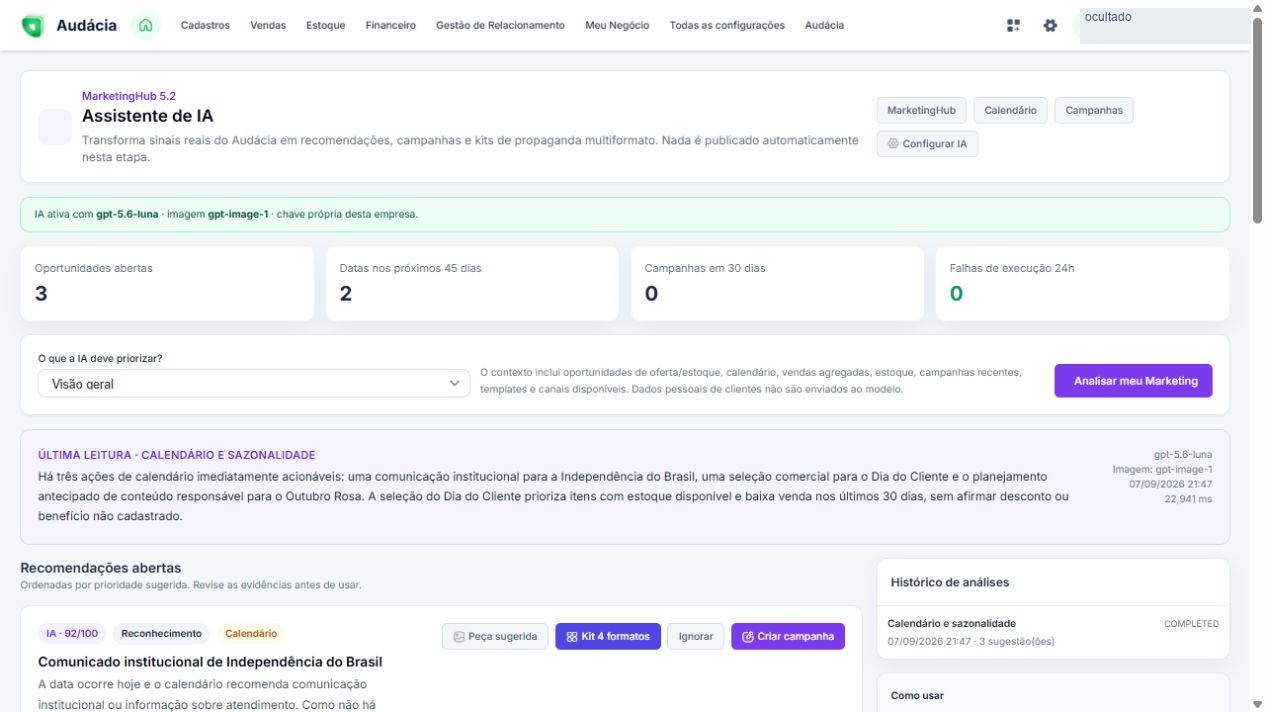Open the Todas as configurações menu

[727, 26]
